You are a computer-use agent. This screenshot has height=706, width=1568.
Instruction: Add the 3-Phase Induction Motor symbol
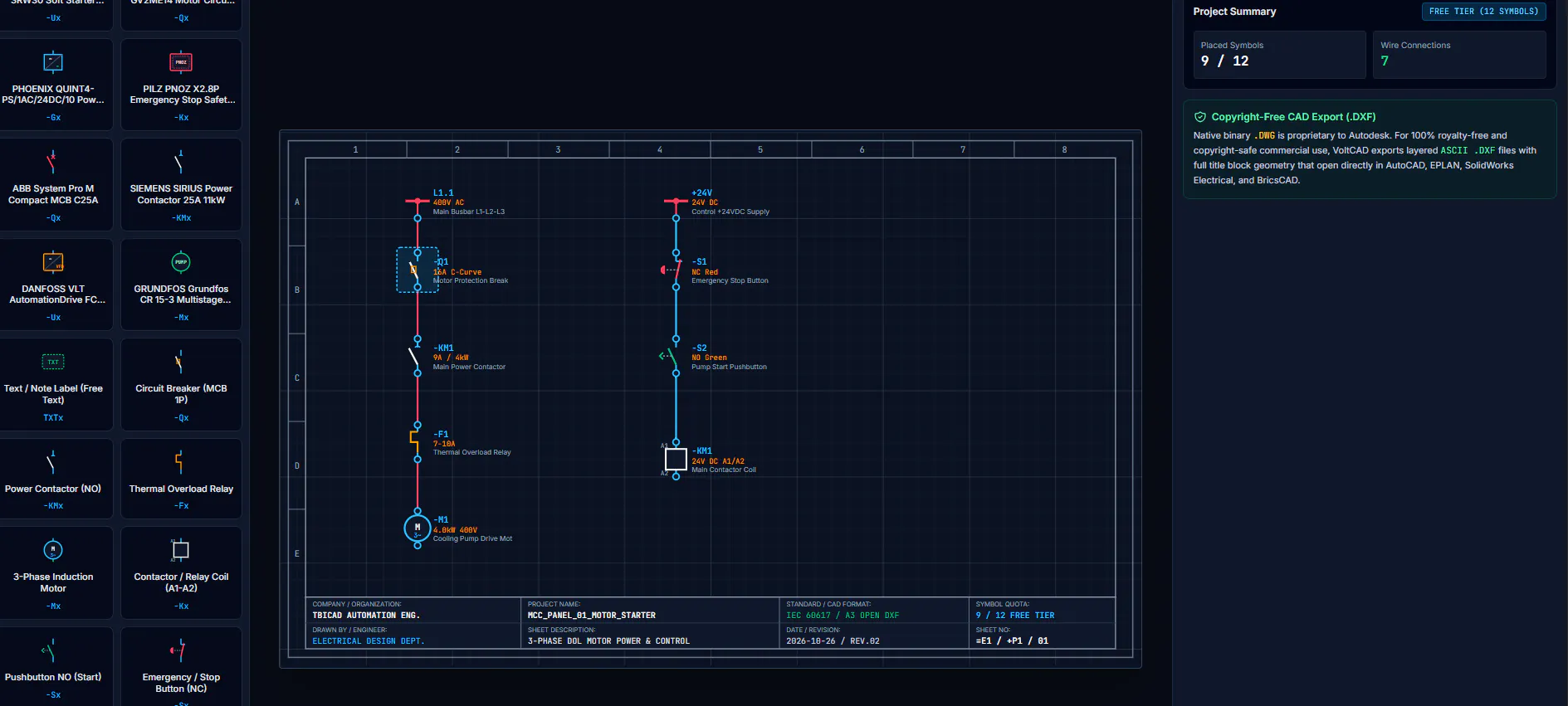[x=53, y=572]
